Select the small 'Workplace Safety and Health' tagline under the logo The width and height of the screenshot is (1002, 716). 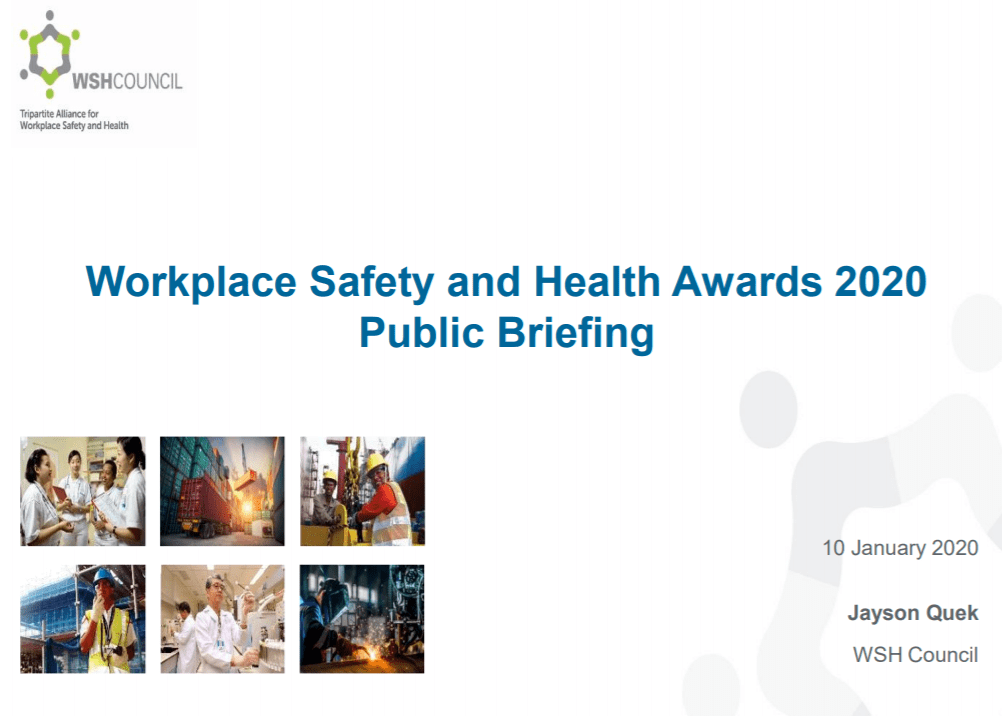pos(74,126)
